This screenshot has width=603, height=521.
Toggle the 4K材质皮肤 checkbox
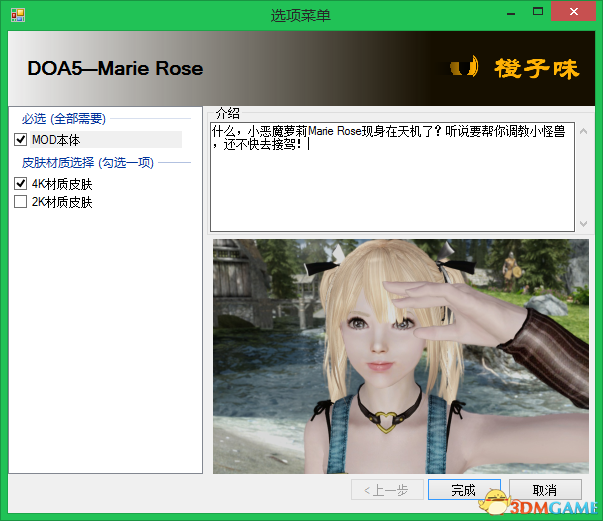pos(21,184)
